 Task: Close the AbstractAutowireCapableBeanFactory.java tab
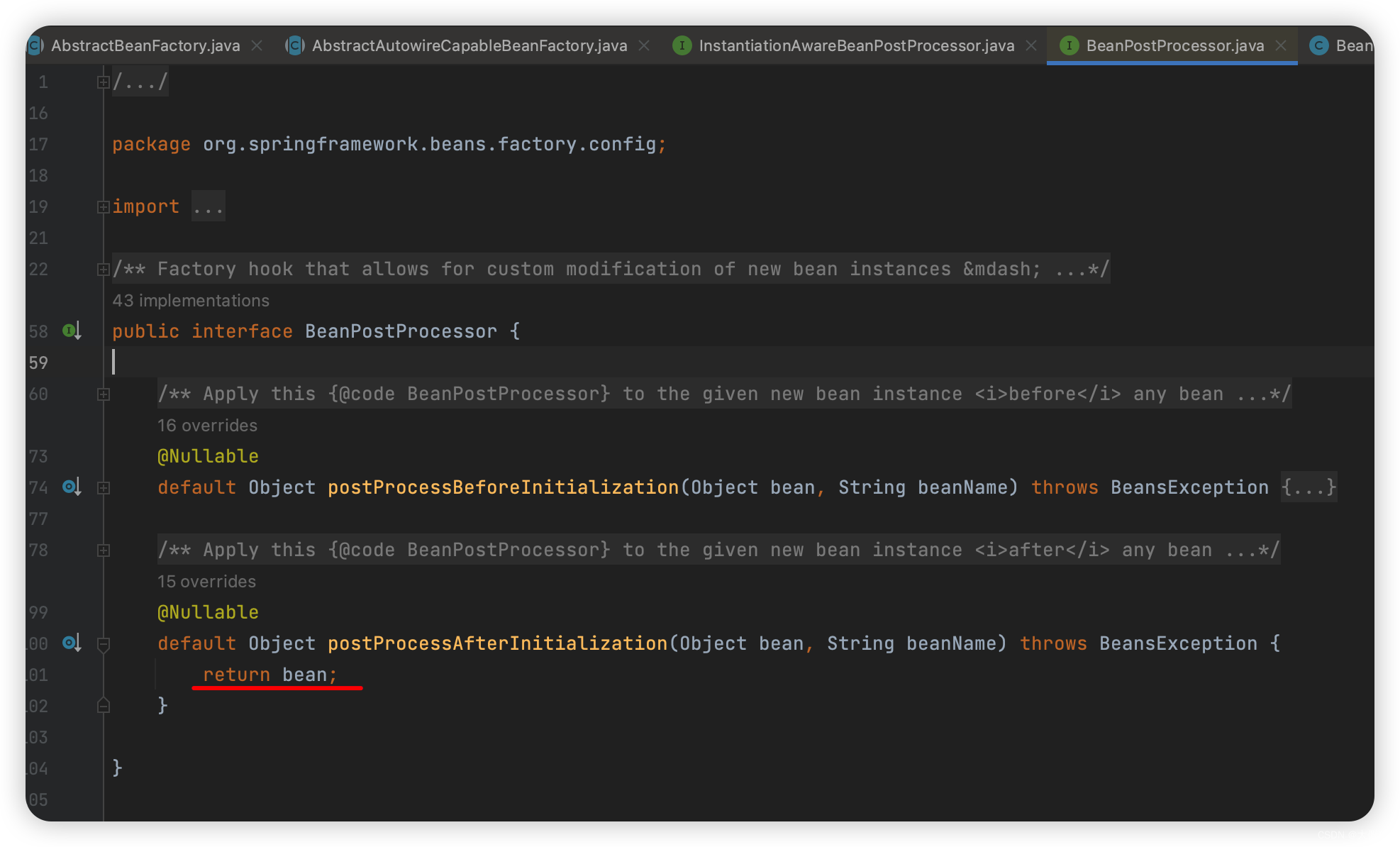(644, 45)
